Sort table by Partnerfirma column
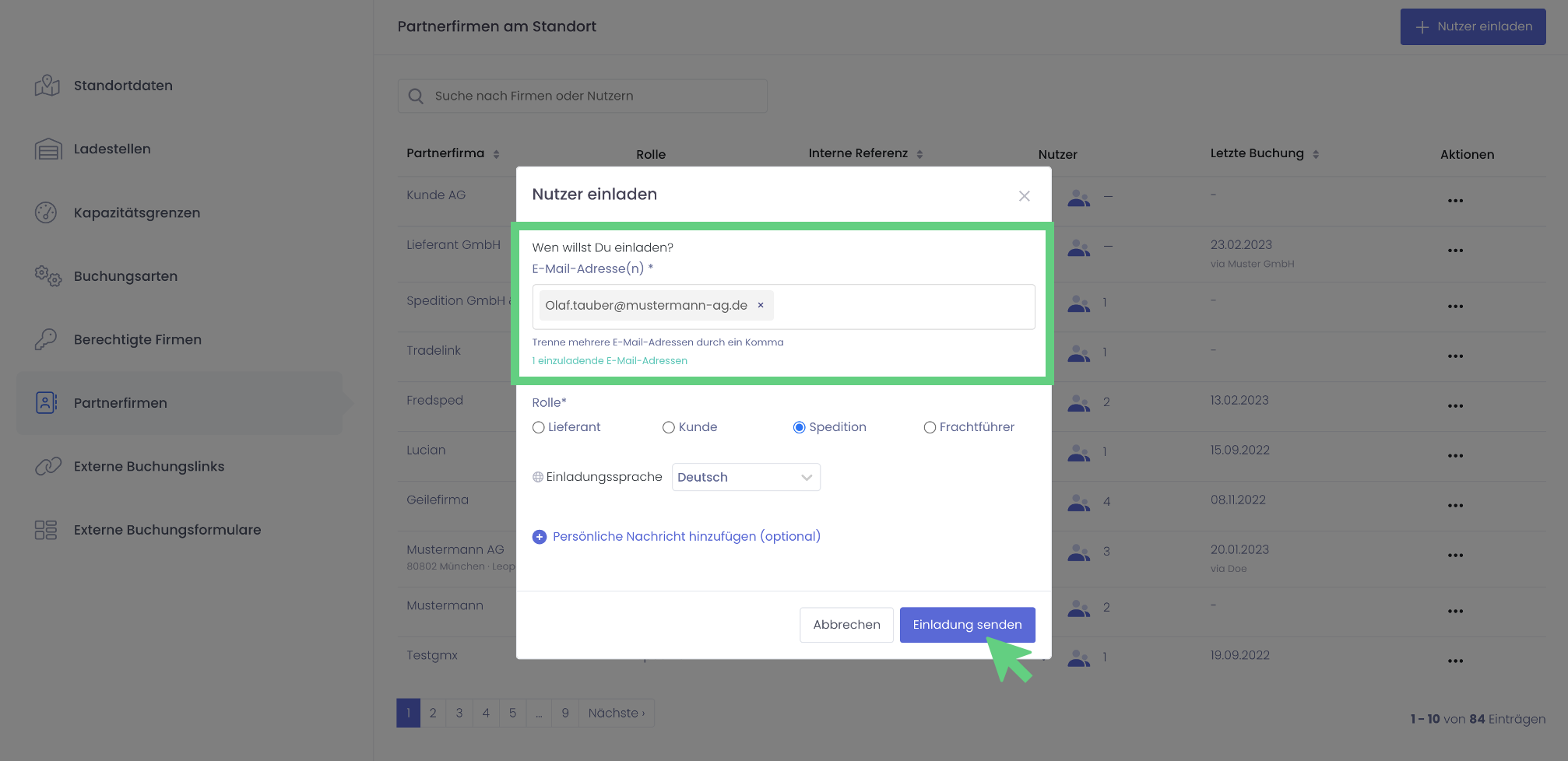The height and width of the screenshot is (761, 1568). coord(496,154)
